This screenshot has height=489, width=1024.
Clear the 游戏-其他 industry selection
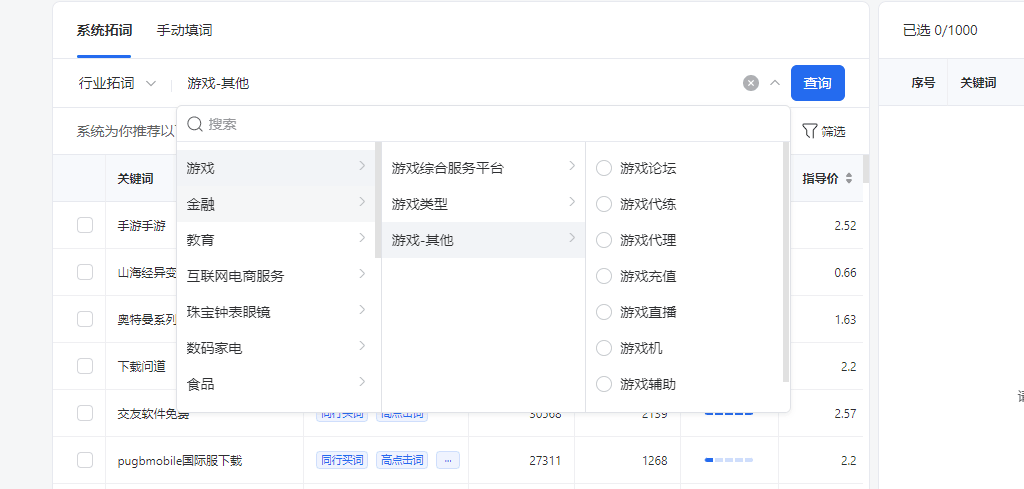(751, 83)
